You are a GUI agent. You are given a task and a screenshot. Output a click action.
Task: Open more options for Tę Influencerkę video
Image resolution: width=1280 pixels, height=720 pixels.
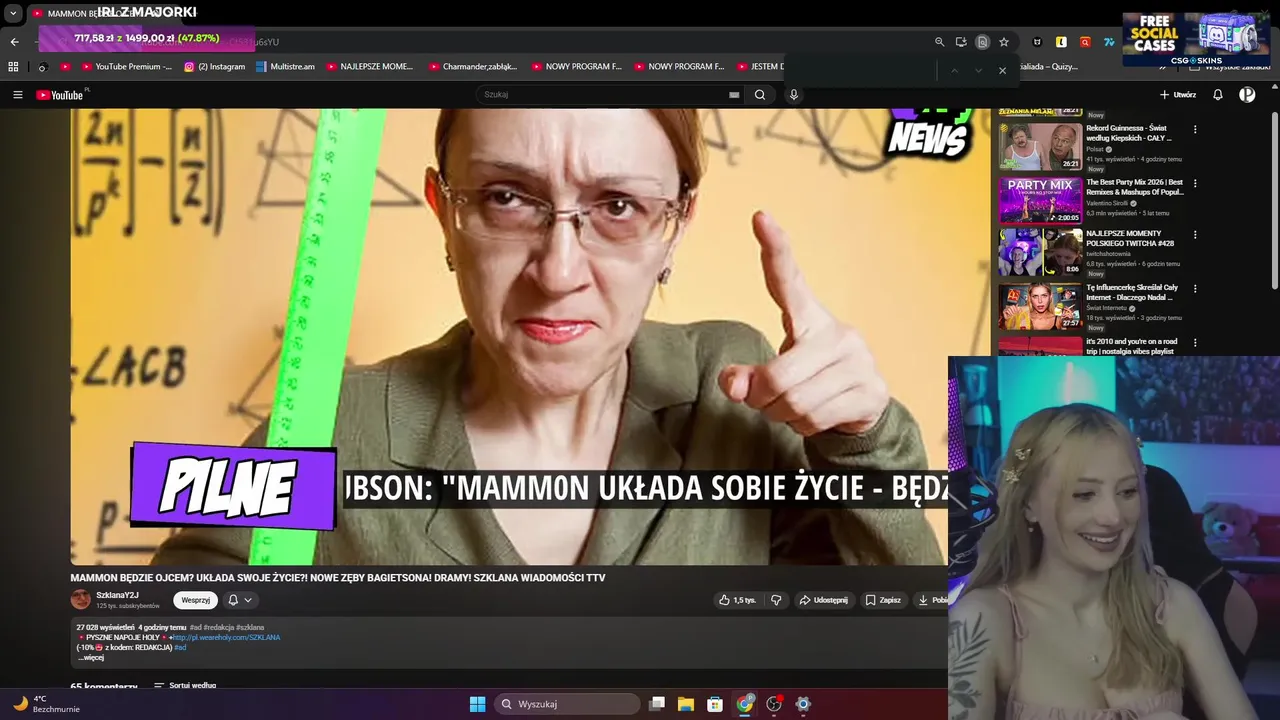(1195, 289)
